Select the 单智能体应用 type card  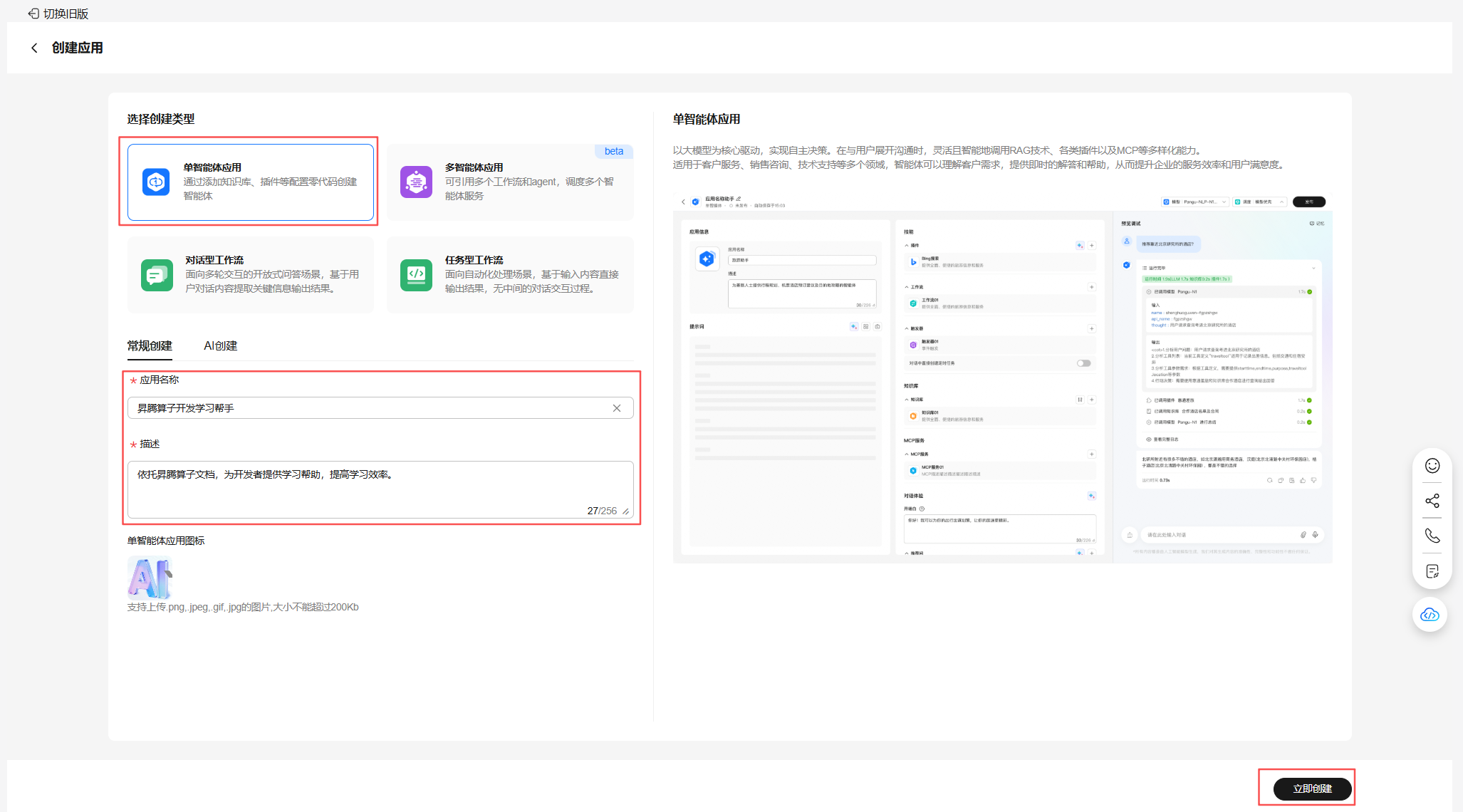(x=251, y=182)
